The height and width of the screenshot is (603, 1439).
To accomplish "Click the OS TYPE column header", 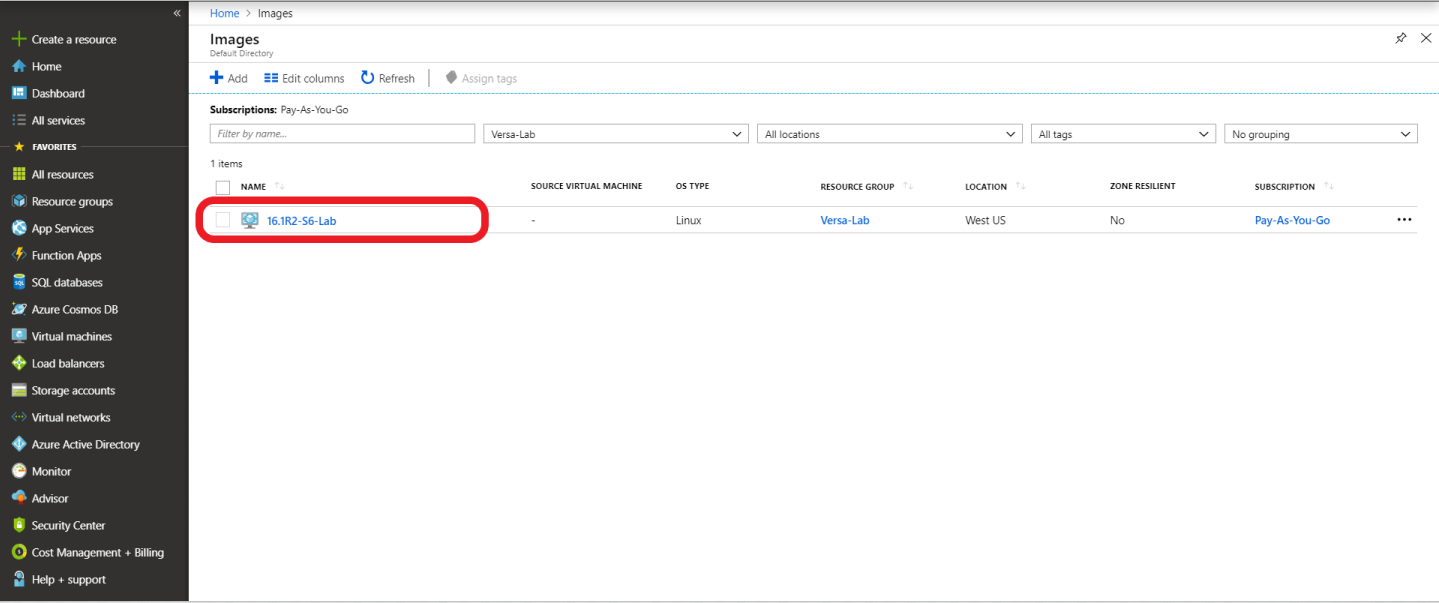I will [x=692, y=187].
